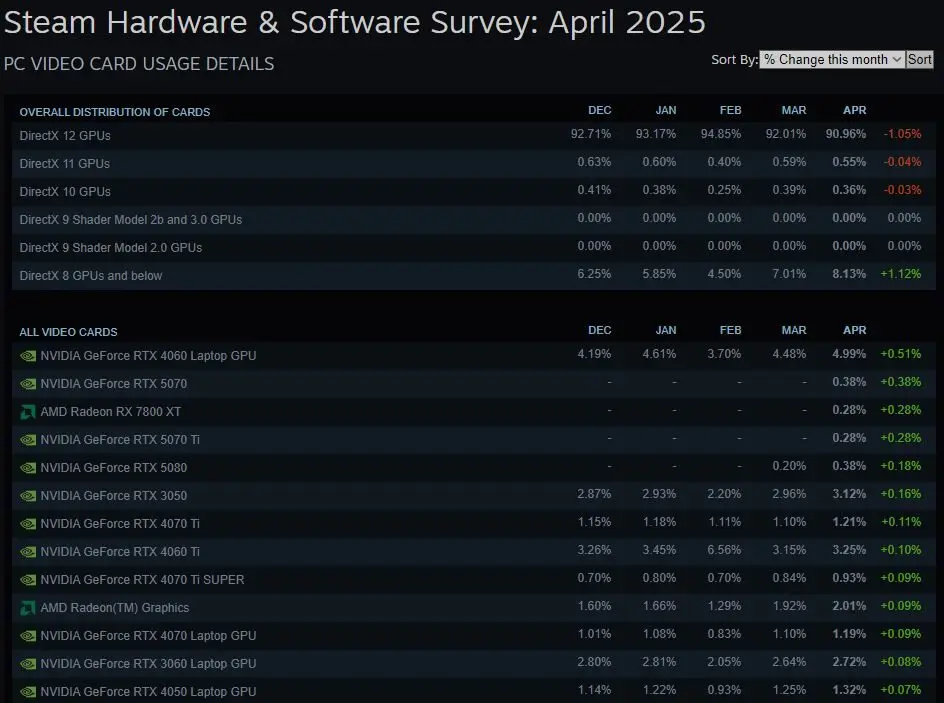Click AMD logo beside Radeon(TM) Graphics
The width and height of the screenshot is (944, 703).
tap(28, 608)
